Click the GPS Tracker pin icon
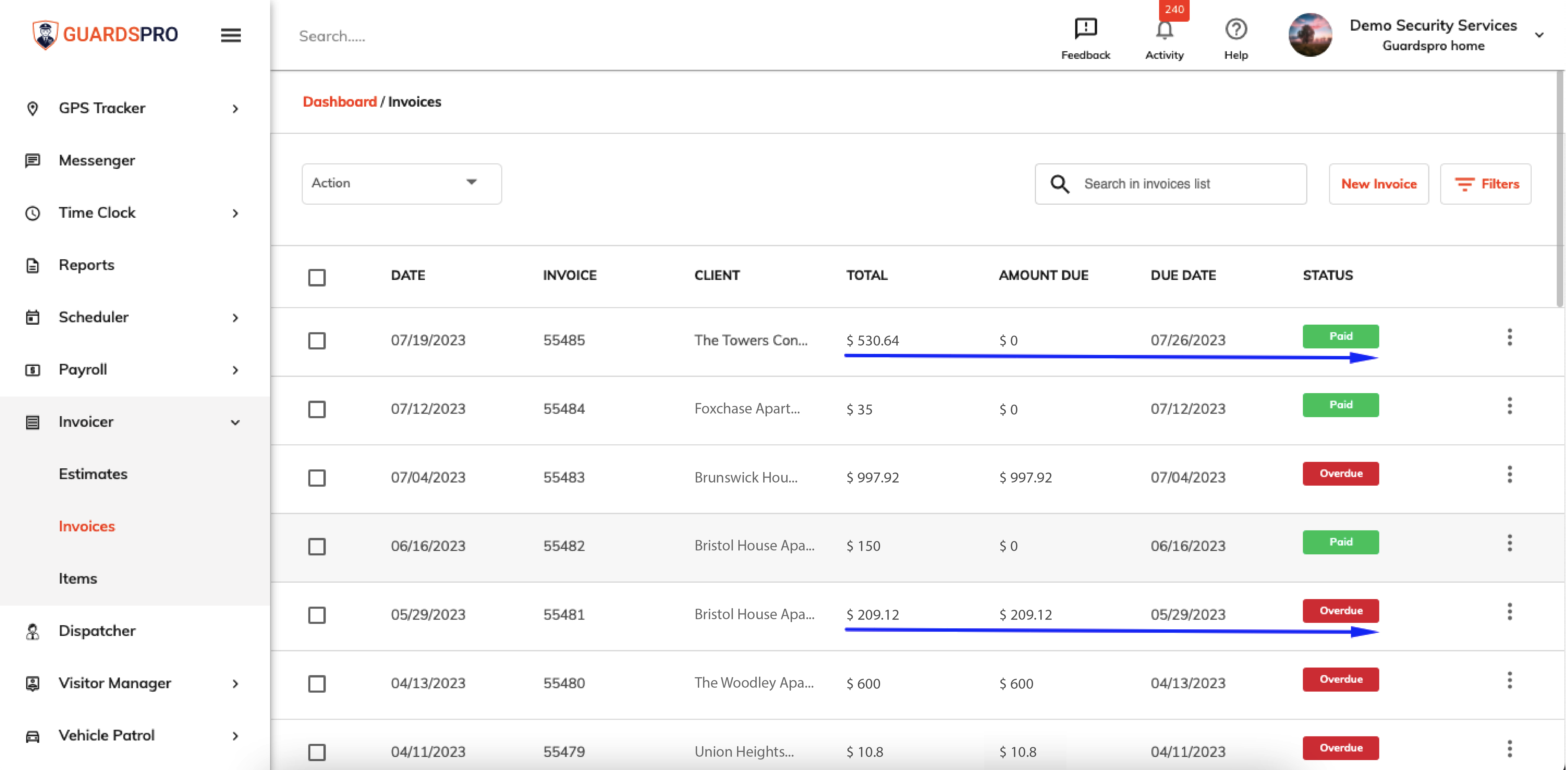 (x=33, y=108)
